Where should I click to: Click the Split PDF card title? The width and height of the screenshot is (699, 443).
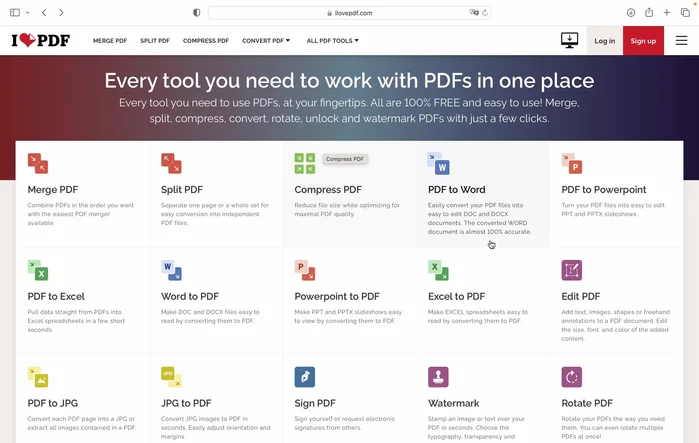tap(182, 190)
